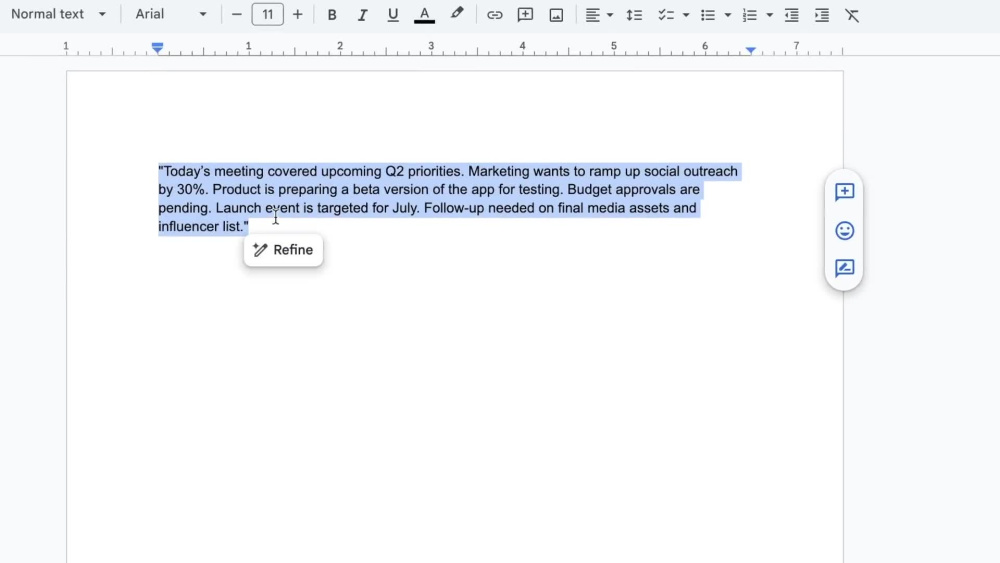The height and width of the screenshot is (563, 1000).
Task: Click the Refine button
Action: pos(283,250)
